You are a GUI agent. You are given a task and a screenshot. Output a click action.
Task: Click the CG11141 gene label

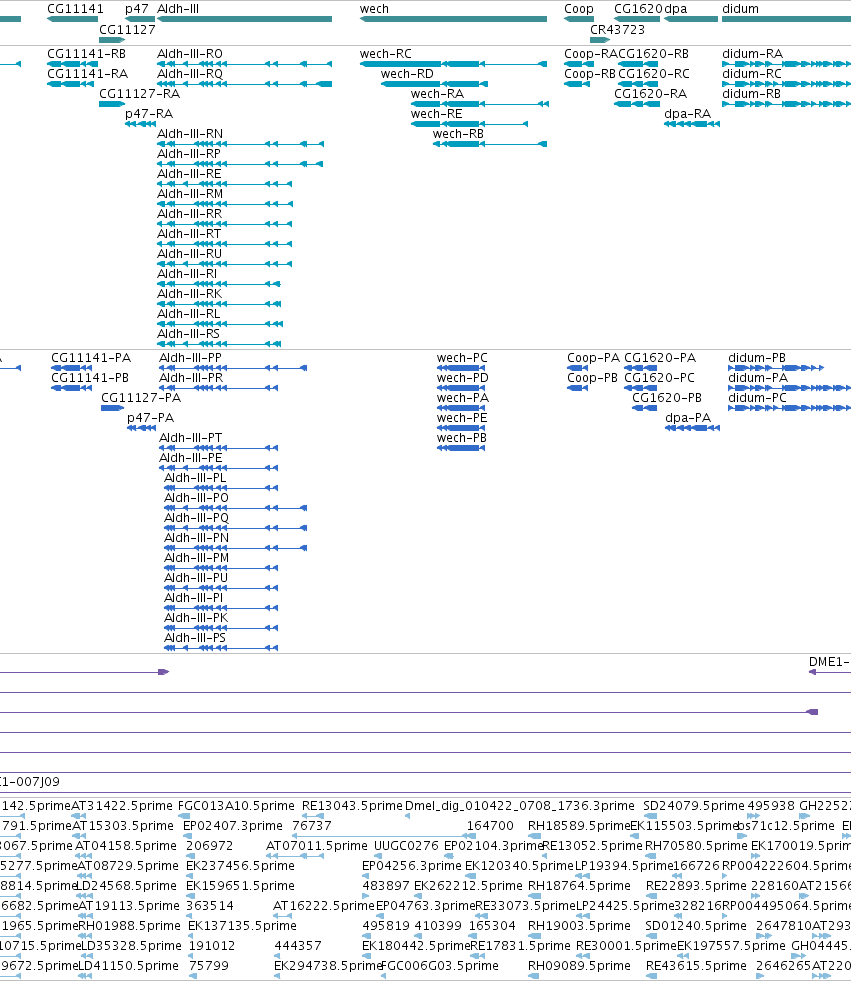(75, 9)
